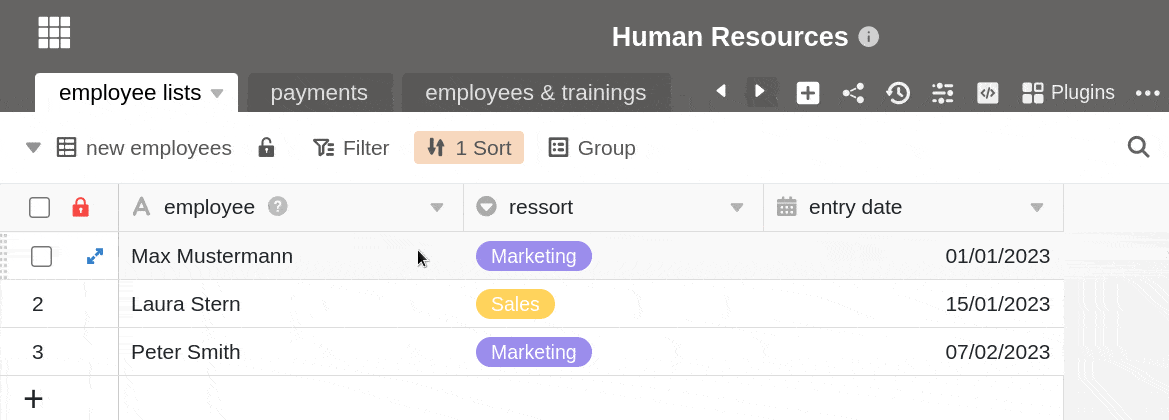Image resolution: width=1169 pixels, height=420 pixels.
Task: Switch to the payments tab
Action: pyautogui.click(x=319, y=93)
